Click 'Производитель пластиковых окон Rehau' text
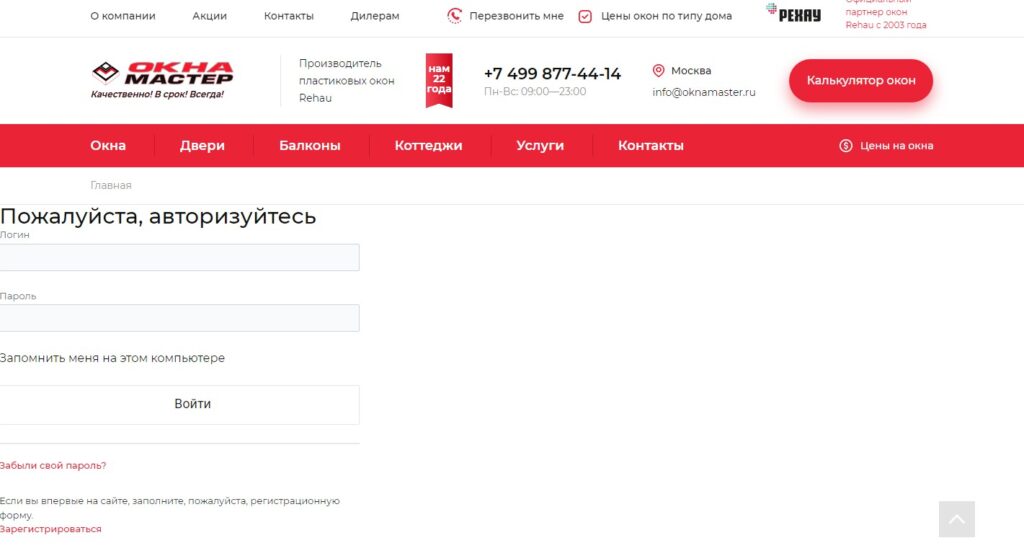Viewport: 1024px width, 556px height. pos(347,80)
